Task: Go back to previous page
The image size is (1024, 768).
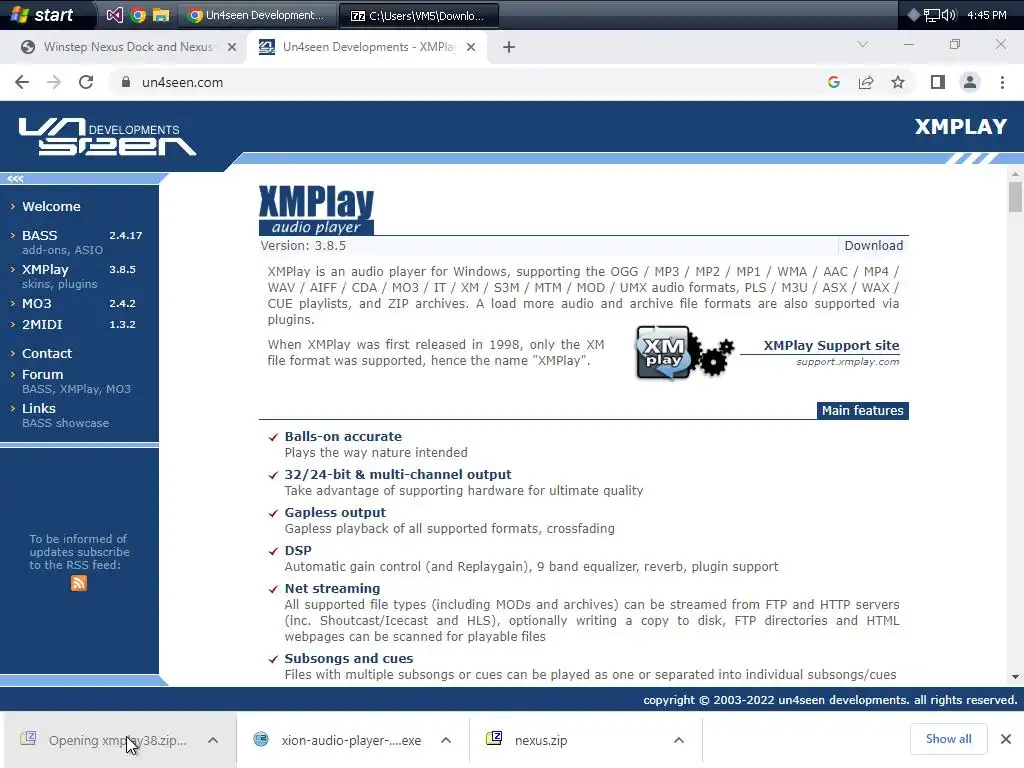Action: (x=22, y=82)
